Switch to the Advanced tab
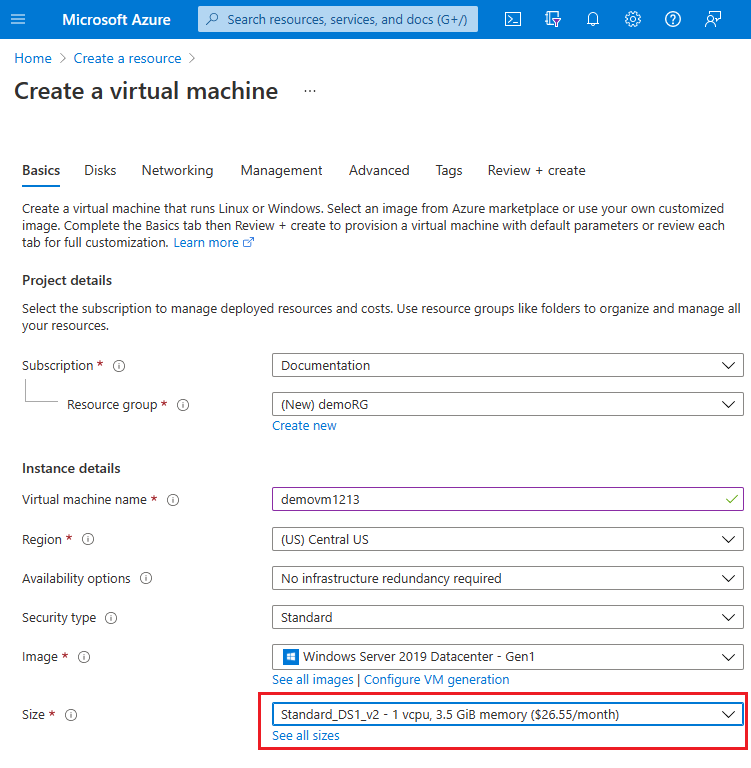The height and width of the screenshot is (768, 751). (379, 170)
